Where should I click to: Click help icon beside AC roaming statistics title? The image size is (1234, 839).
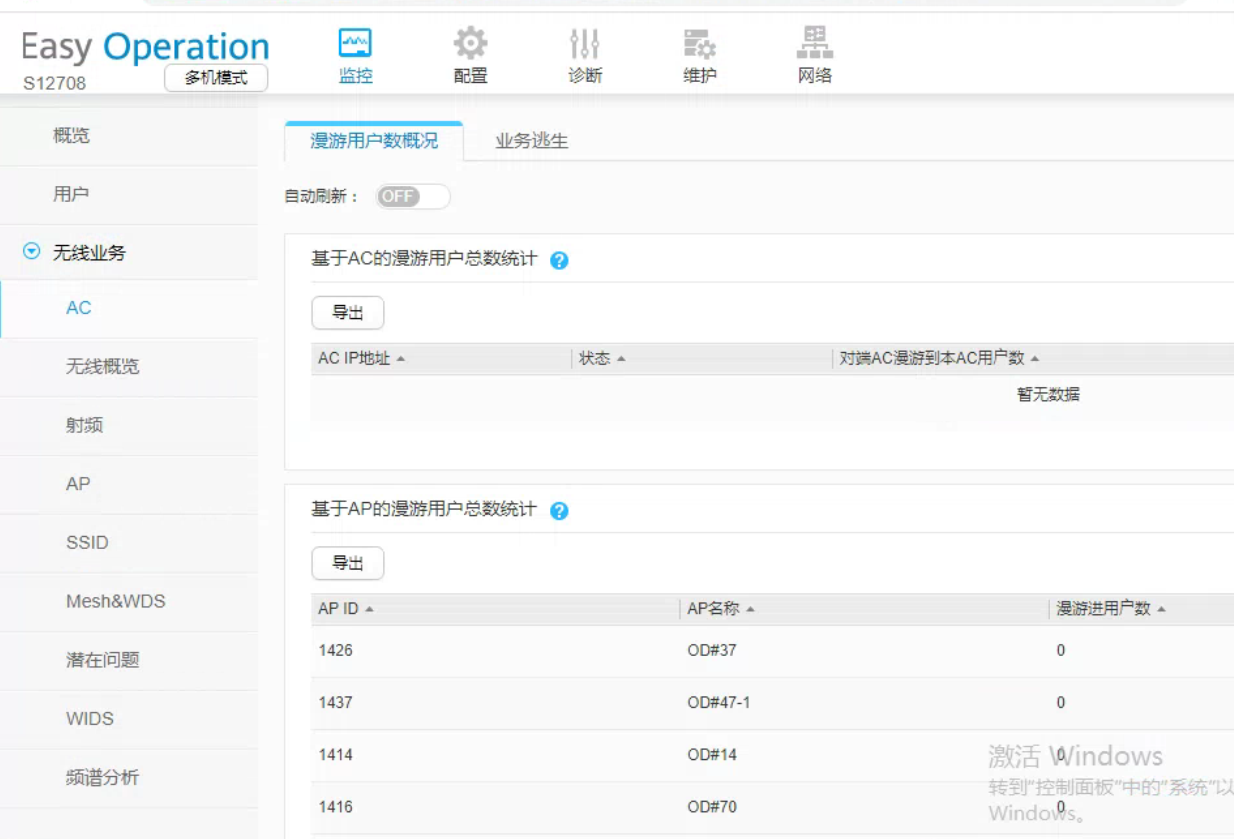tap(559, 261)
